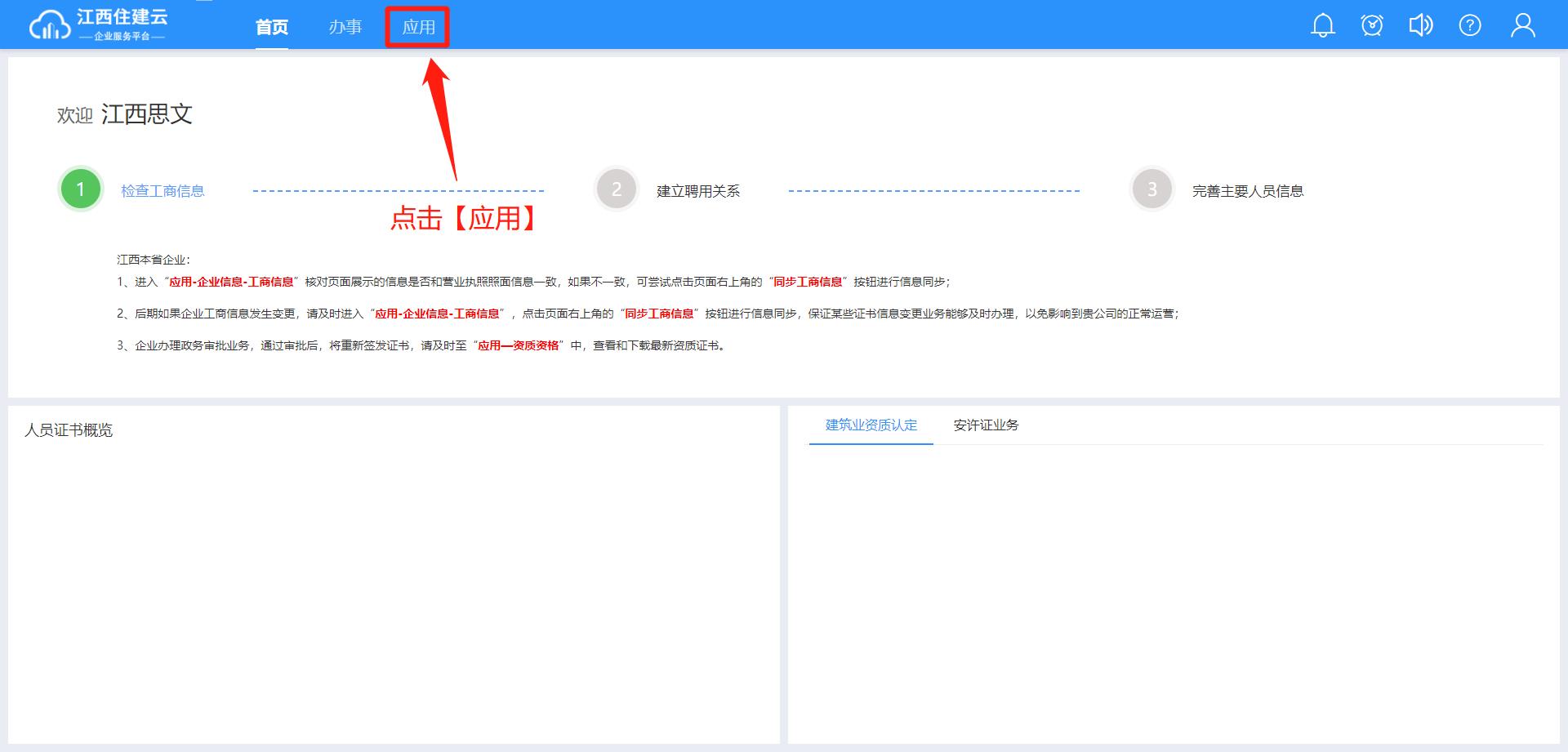Select the green step 1 circle
The height and width of the screenshot is (752, 1568).
click(81, 189)
